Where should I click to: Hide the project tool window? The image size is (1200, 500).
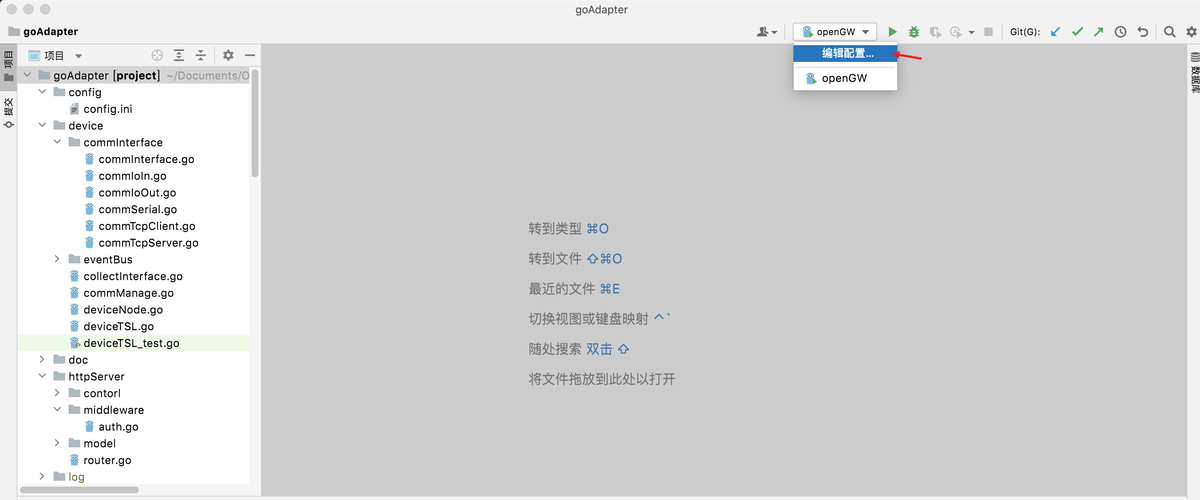(250, 56)
